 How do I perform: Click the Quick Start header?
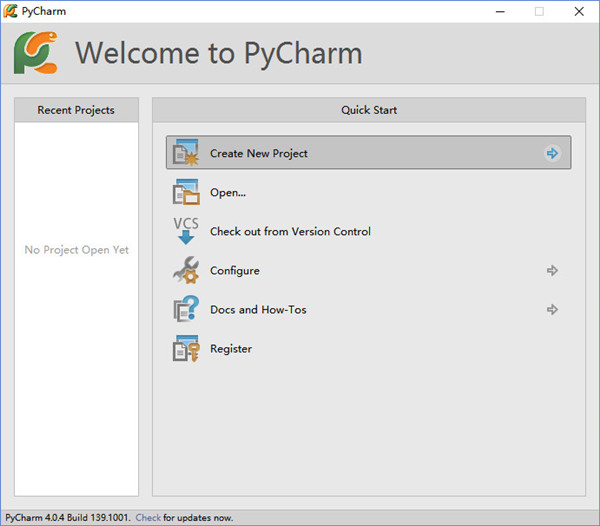[x=369, y=110]
